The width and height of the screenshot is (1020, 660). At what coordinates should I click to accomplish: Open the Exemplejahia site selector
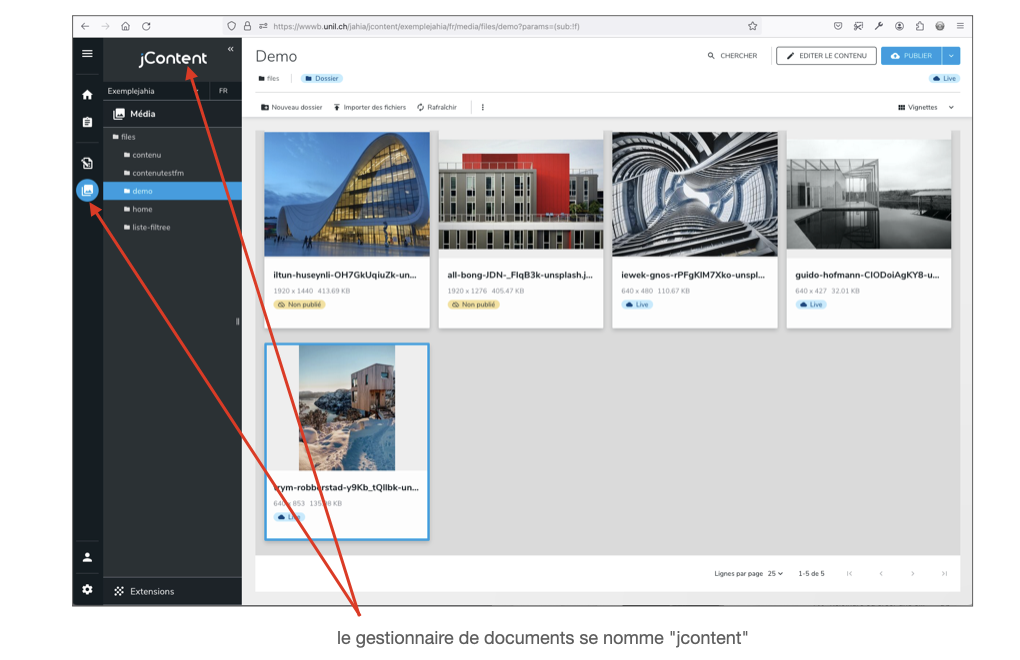tap(153, 91)
